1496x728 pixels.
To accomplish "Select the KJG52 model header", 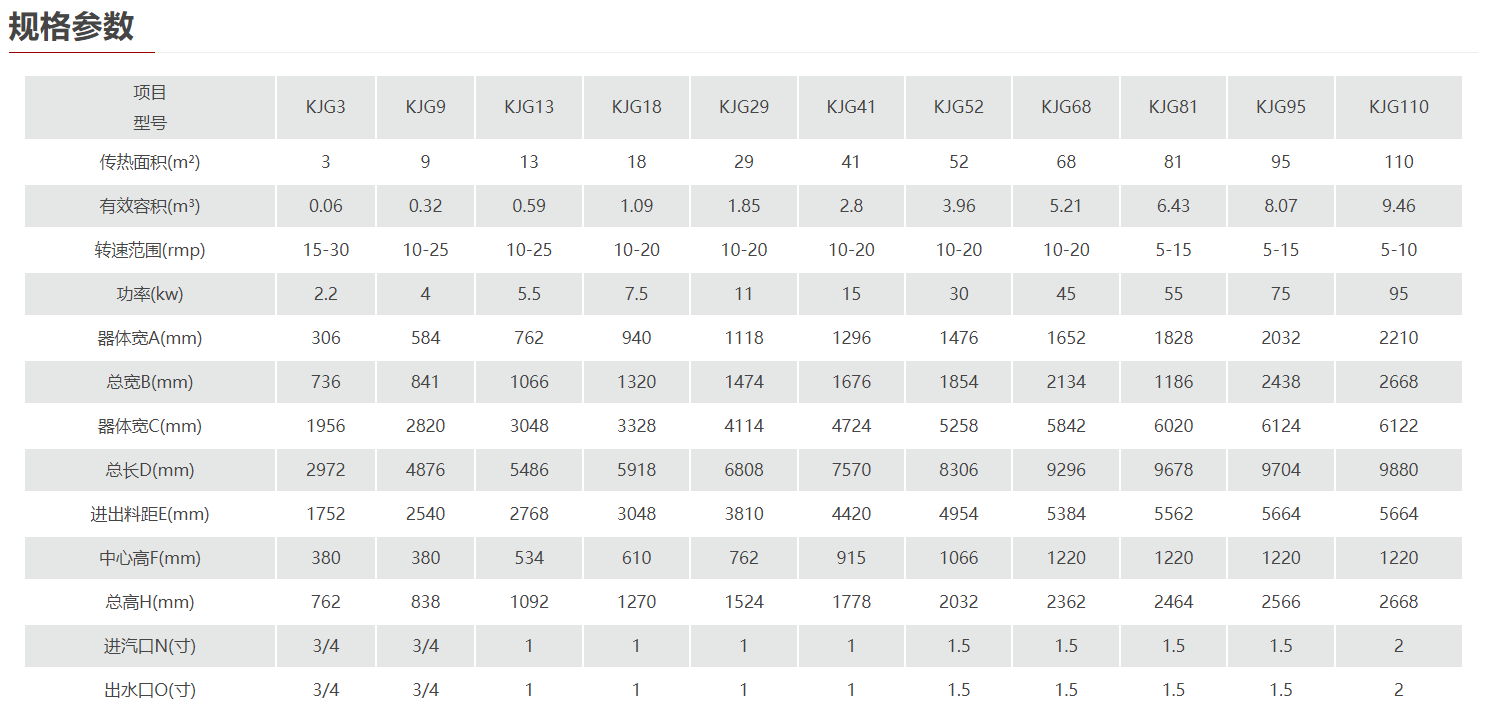I will point(959,107).
